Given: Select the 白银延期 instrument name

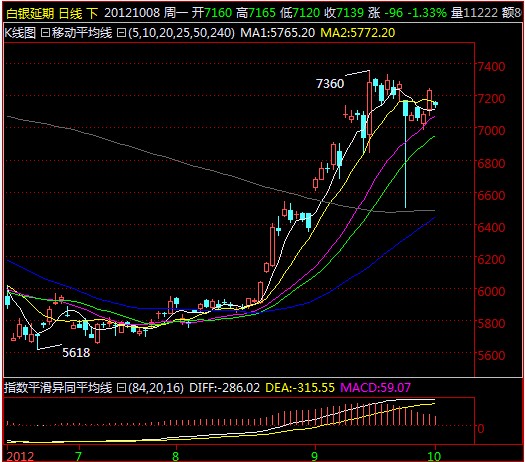Looking at the screenshot, I should coord(30,13).
